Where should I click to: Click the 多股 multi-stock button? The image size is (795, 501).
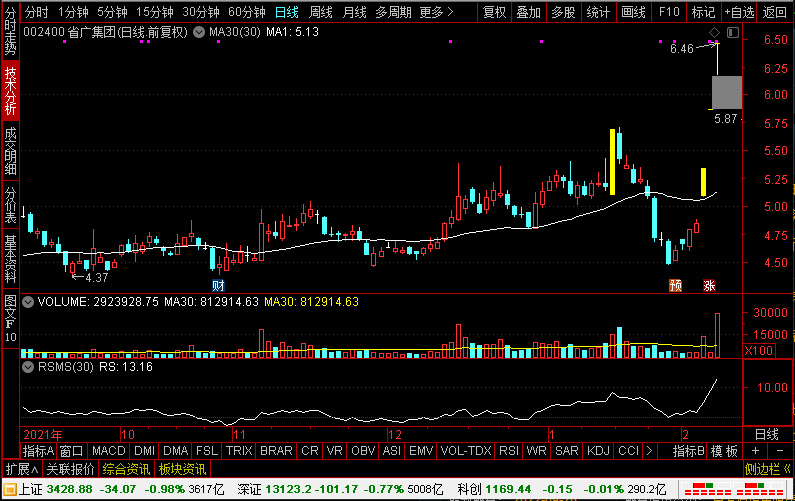click(x=563, y=12)
